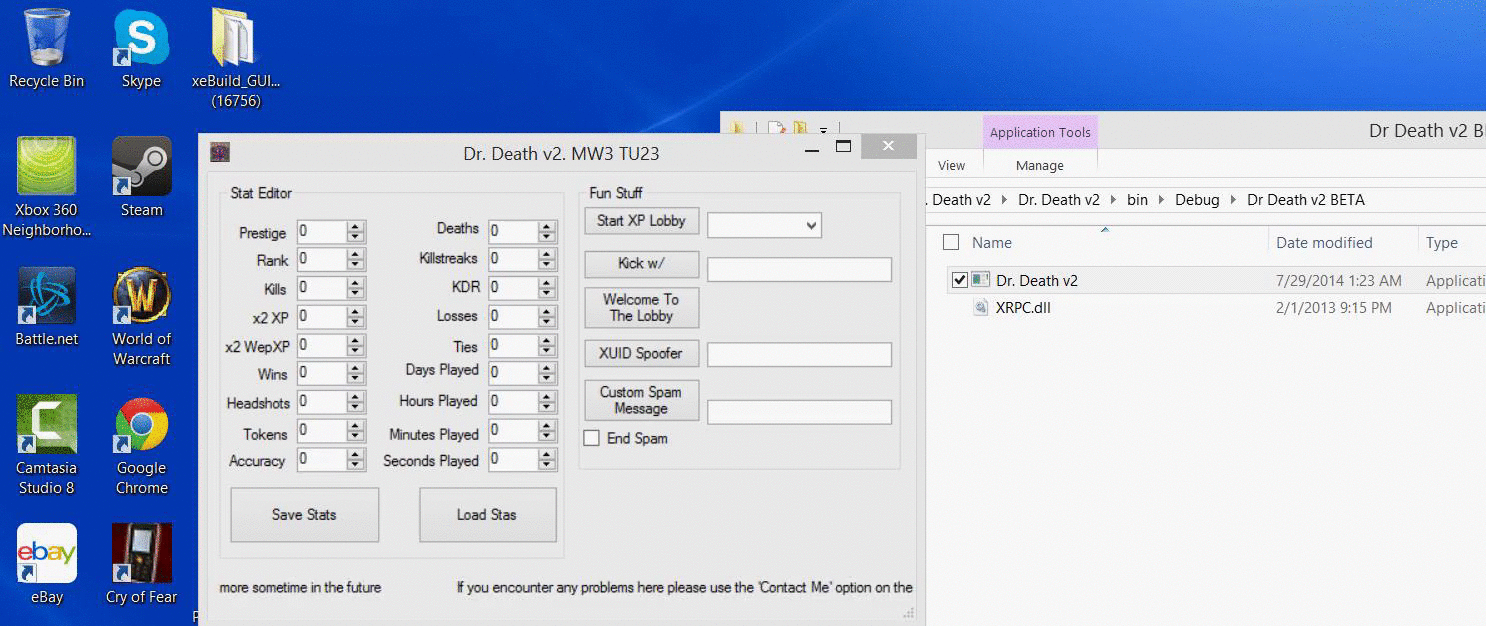1486x626 pixels.
Task: Launch Google Chrome from the desktop
Action: pos(141,425)
